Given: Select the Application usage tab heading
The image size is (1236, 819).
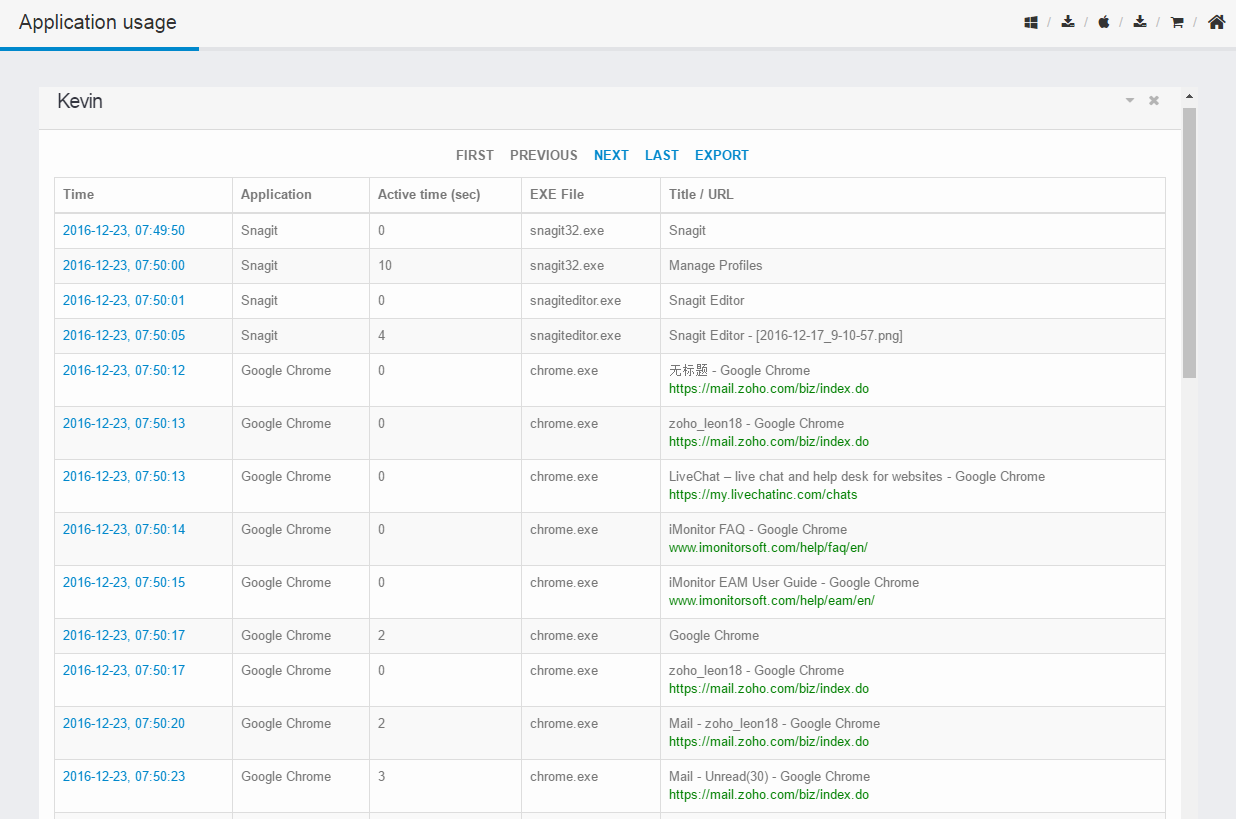Looking at the screenshot, I should point(98,22).
